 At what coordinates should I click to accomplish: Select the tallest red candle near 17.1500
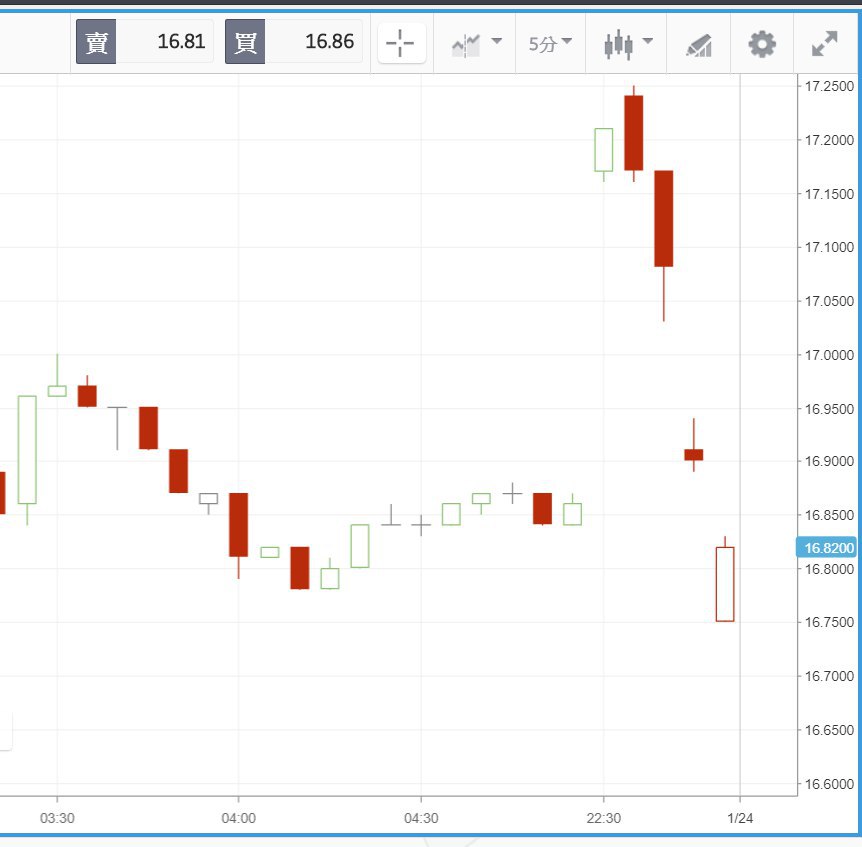tap(664, 218)
